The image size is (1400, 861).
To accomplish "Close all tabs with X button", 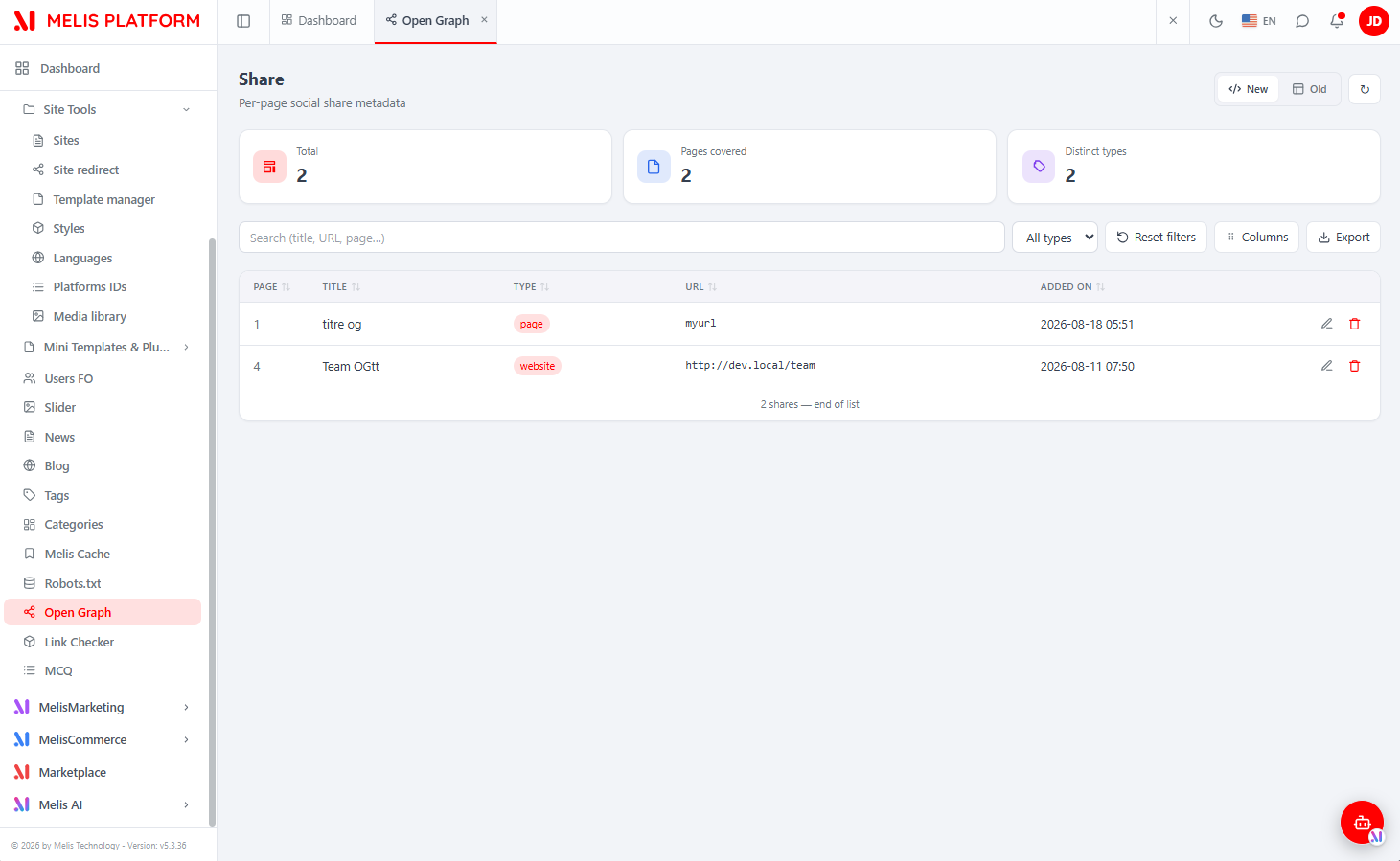I will pos(1173,20).
